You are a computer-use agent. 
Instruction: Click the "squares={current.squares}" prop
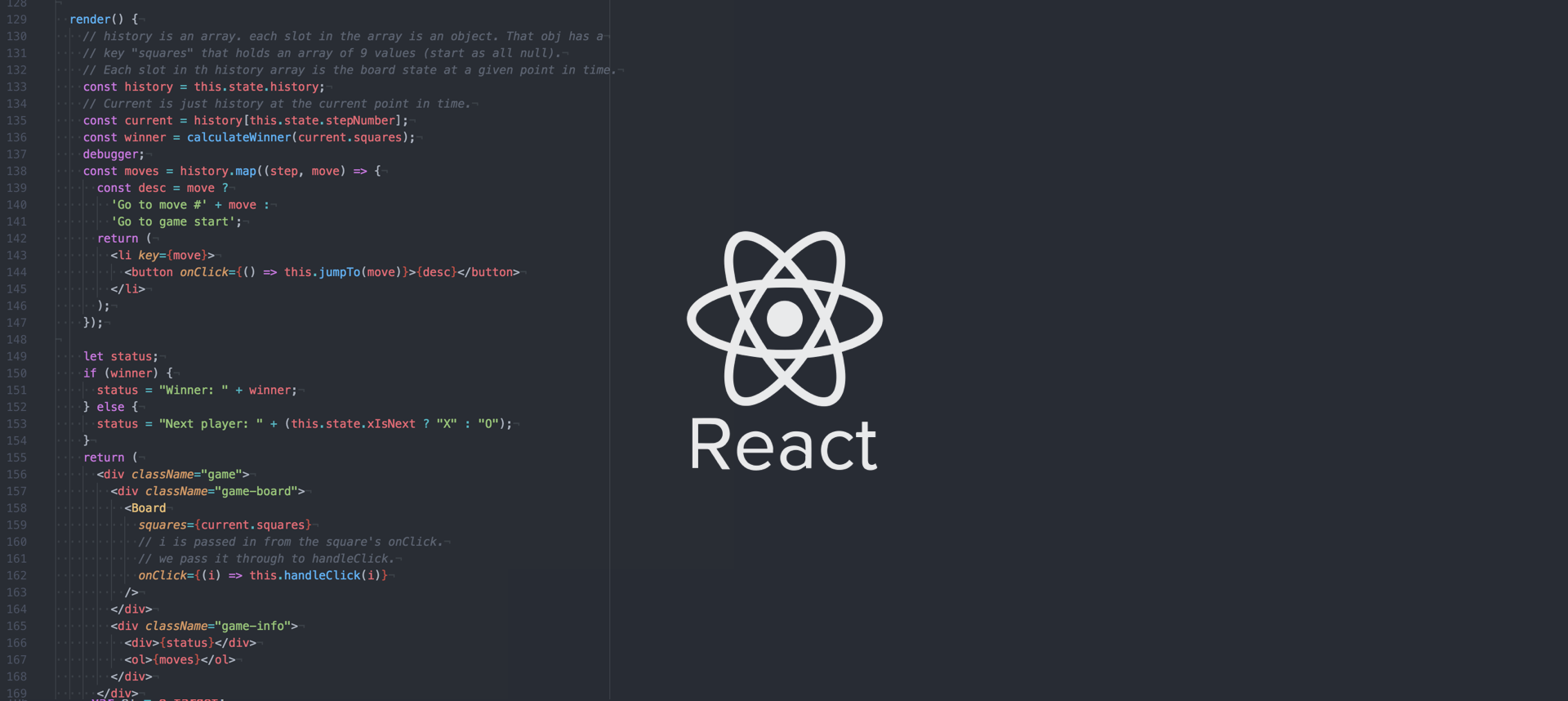coord(225,525)
